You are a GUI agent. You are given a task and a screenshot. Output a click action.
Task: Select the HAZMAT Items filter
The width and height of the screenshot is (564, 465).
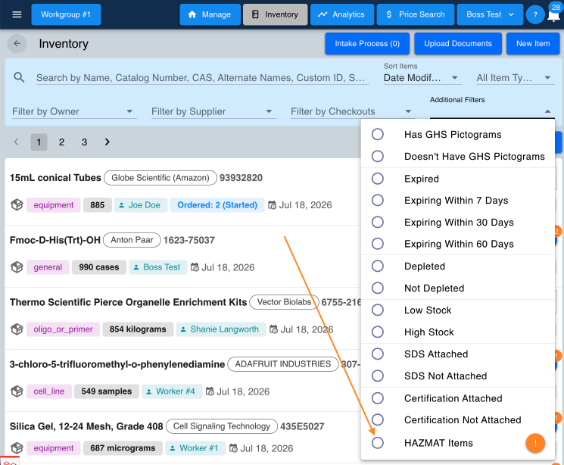458,443
